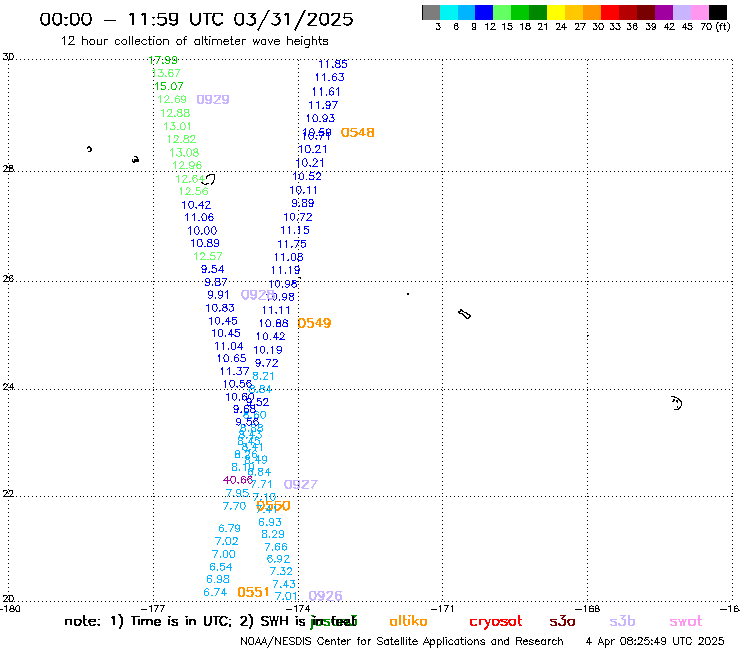Click the '12 hour collection of altimeter wave heights' subtitle
This screenshot has height=650, width=740.
pyautogui.click(x=194, y=41)
